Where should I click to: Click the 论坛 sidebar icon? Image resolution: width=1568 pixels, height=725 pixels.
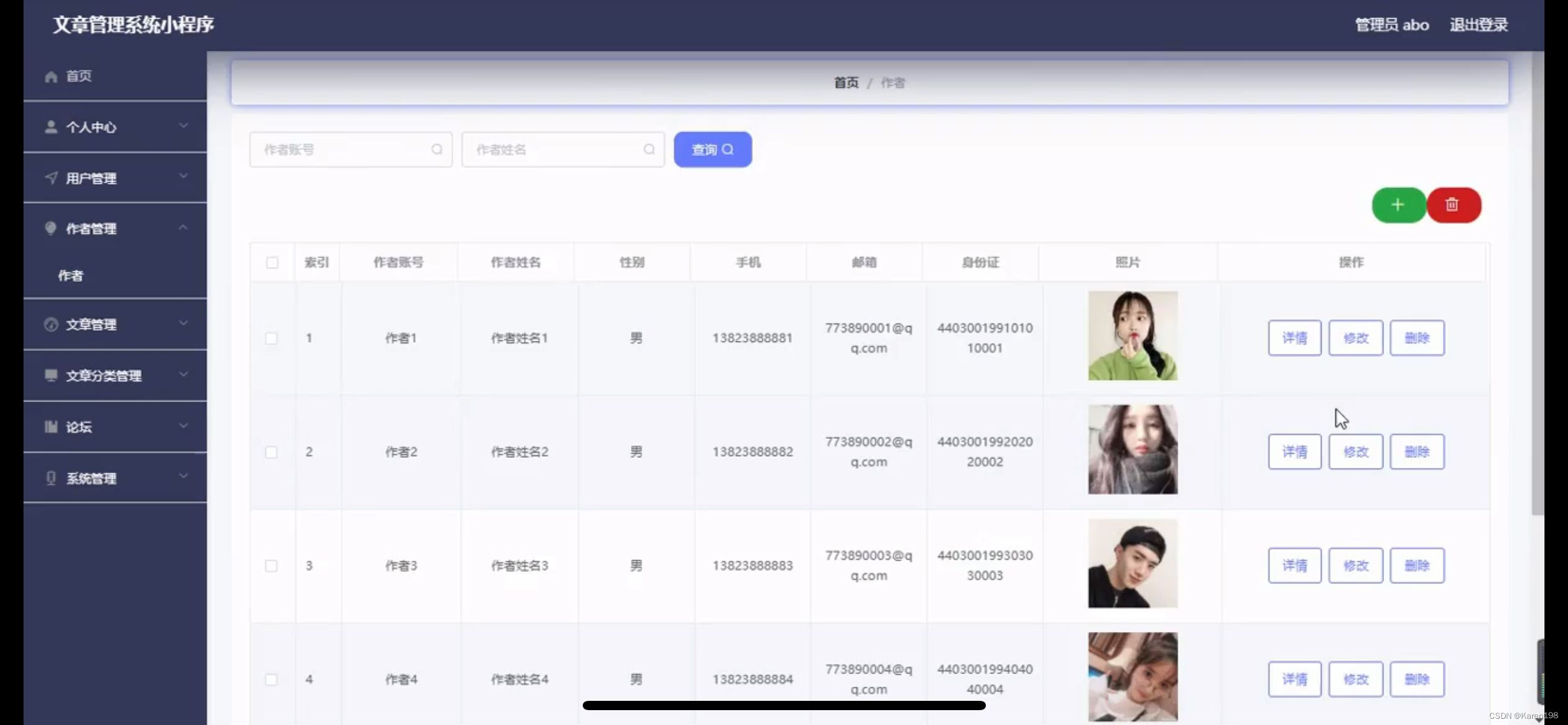click(x=51, y=427)
